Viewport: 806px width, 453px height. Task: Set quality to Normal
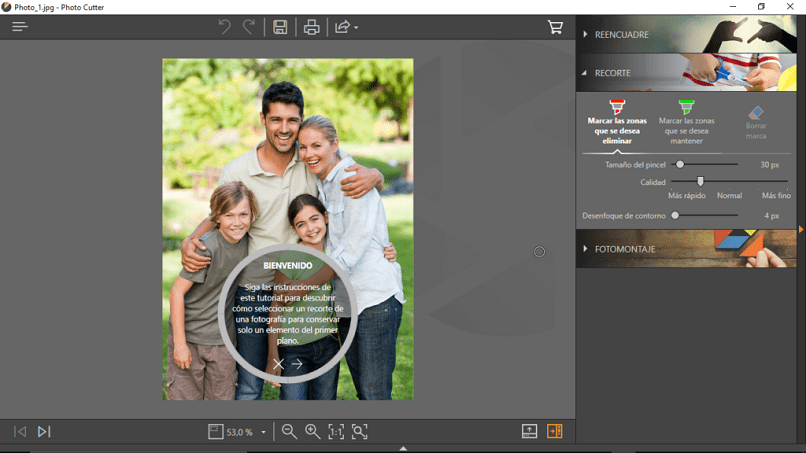tap(729, 195)
